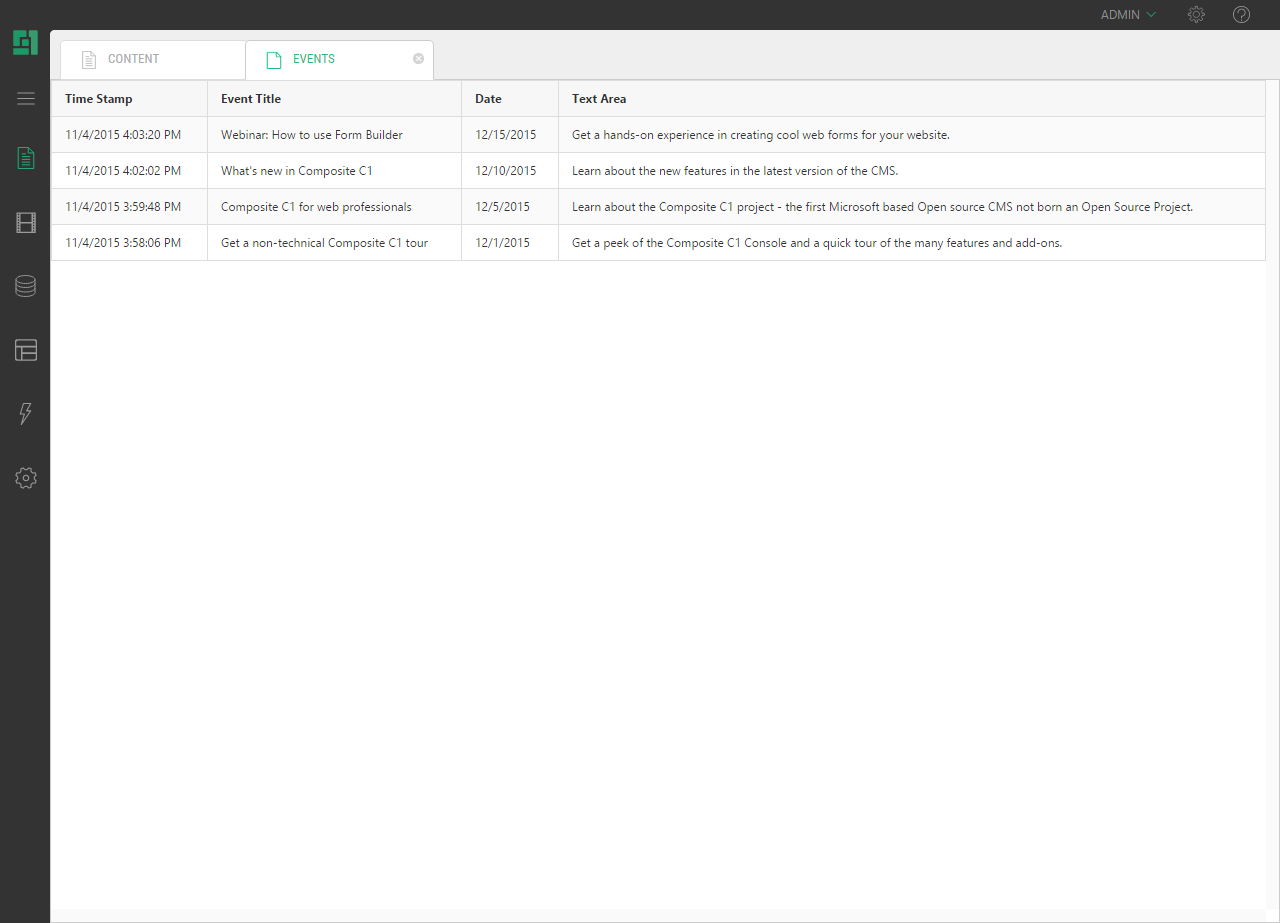Click the Event Title column header
Viewport: 1280px width, 923px height.
(x=251, y=99)
